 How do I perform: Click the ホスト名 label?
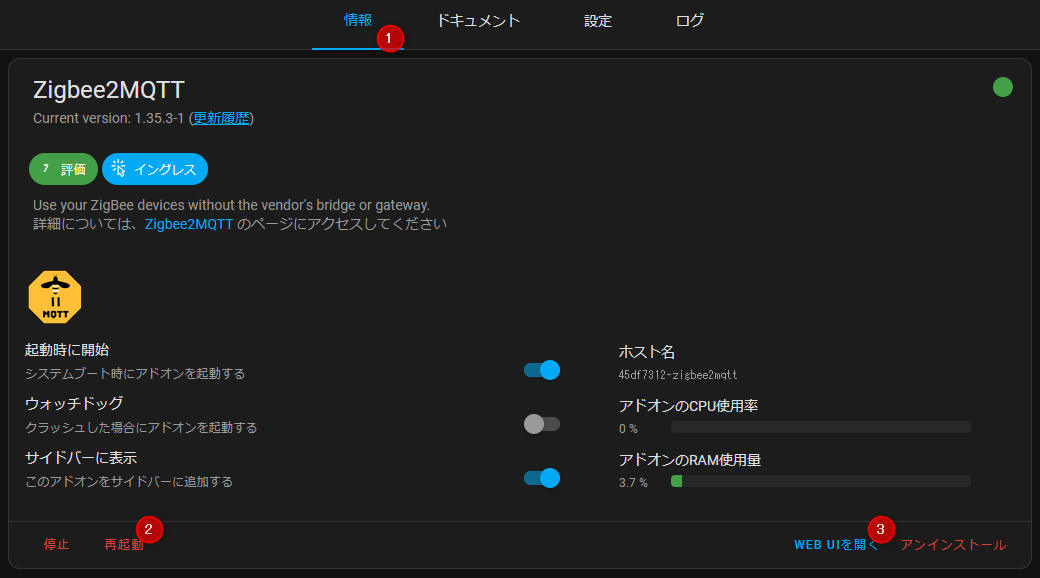pyautogui.click(x=647, y=352)
